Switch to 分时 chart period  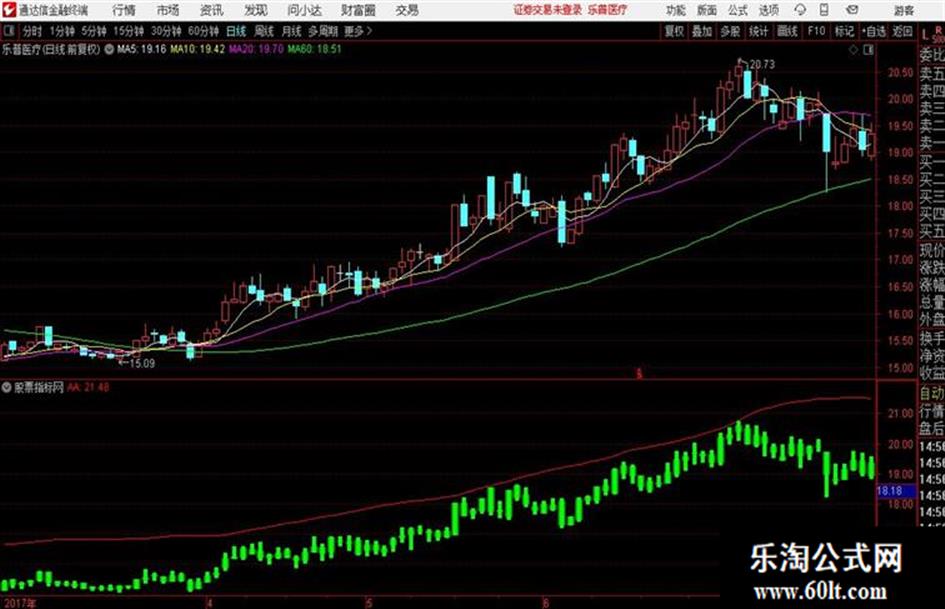[32, 31]
